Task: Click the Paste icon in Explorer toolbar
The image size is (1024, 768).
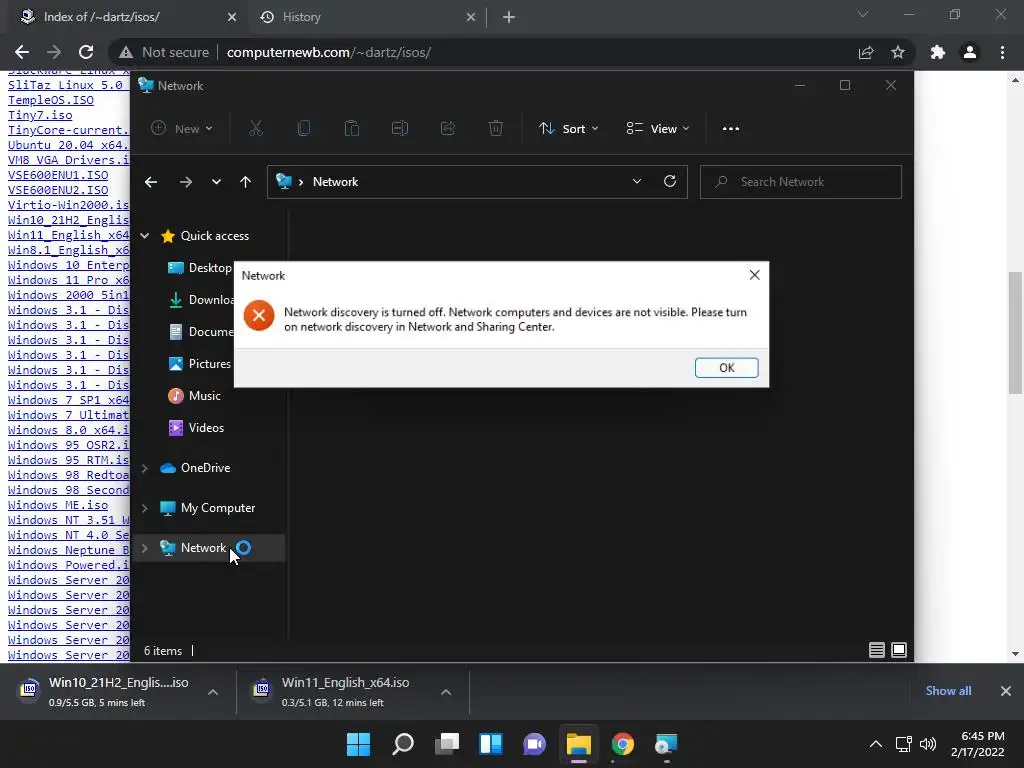Action: (x=352, y=129)
